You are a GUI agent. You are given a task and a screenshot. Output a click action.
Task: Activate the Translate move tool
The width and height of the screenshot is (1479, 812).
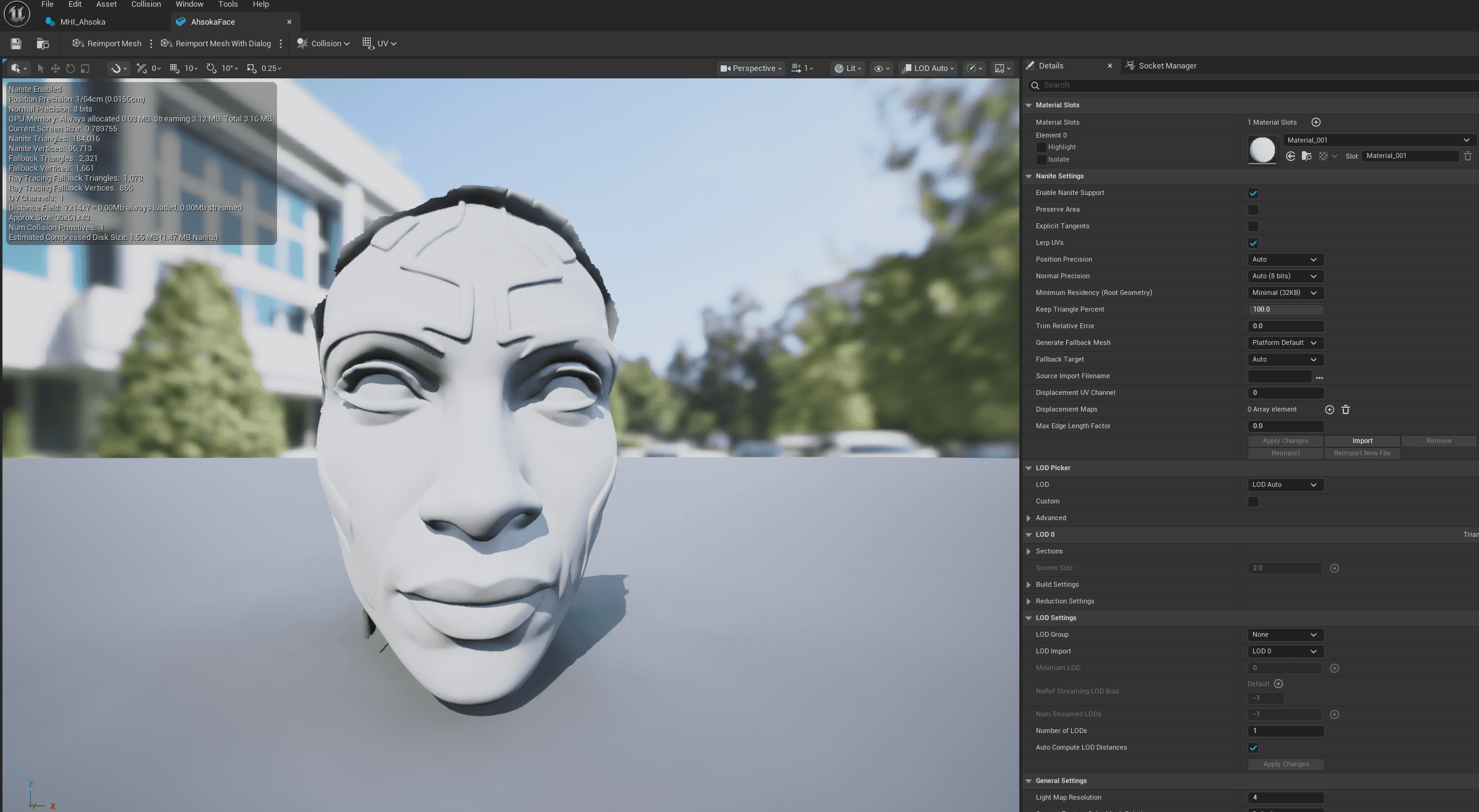(56, 68)
